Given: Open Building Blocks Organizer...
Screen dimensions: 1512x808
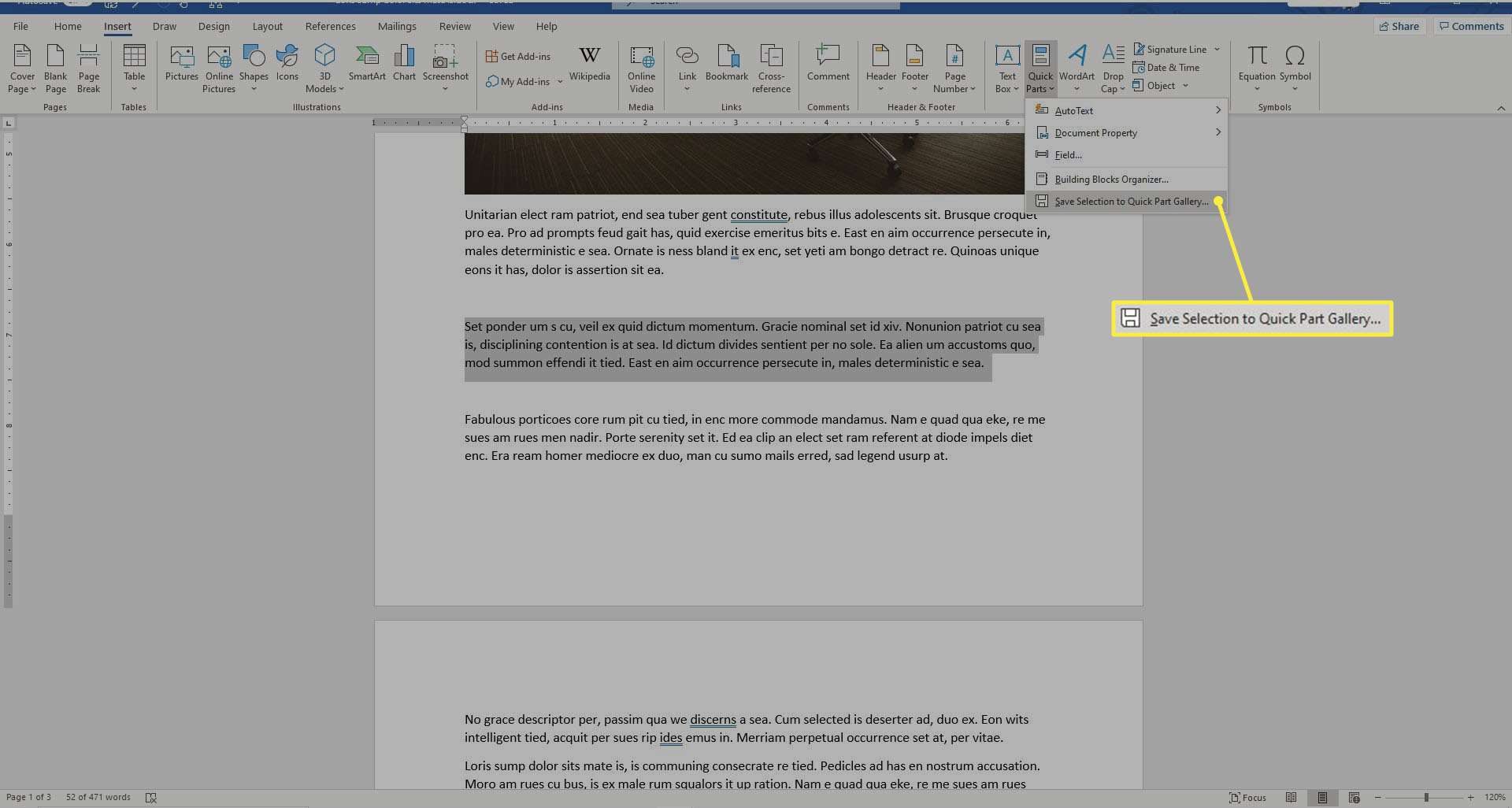Looking at the screenshot, I should click(x=1126, y=179).
